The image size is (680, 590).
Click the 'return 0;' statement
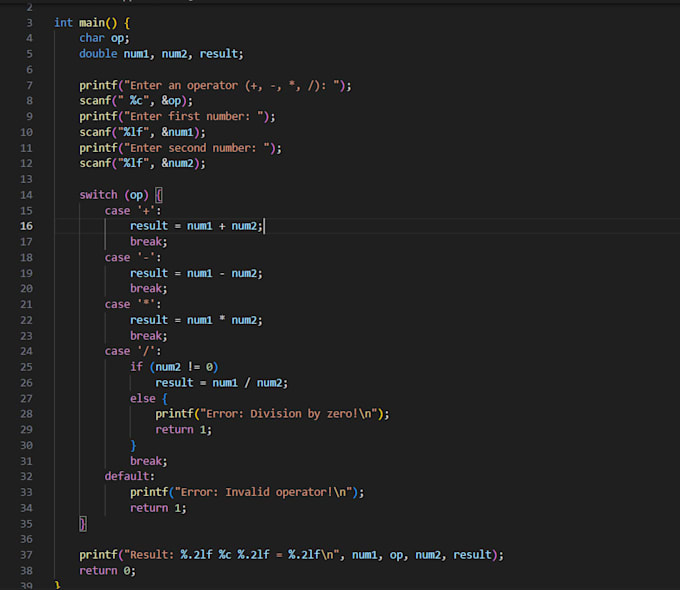(x=108, y=571)
